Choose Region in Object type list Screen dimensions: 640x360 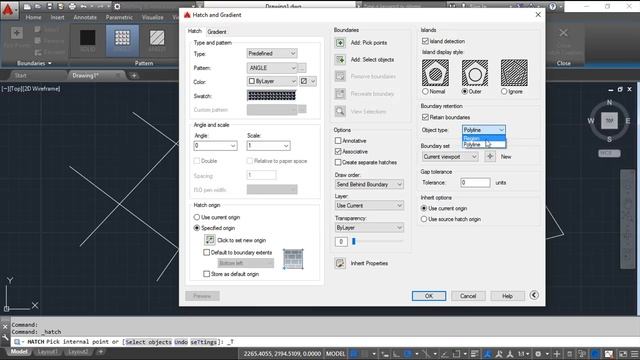point(484,138)
